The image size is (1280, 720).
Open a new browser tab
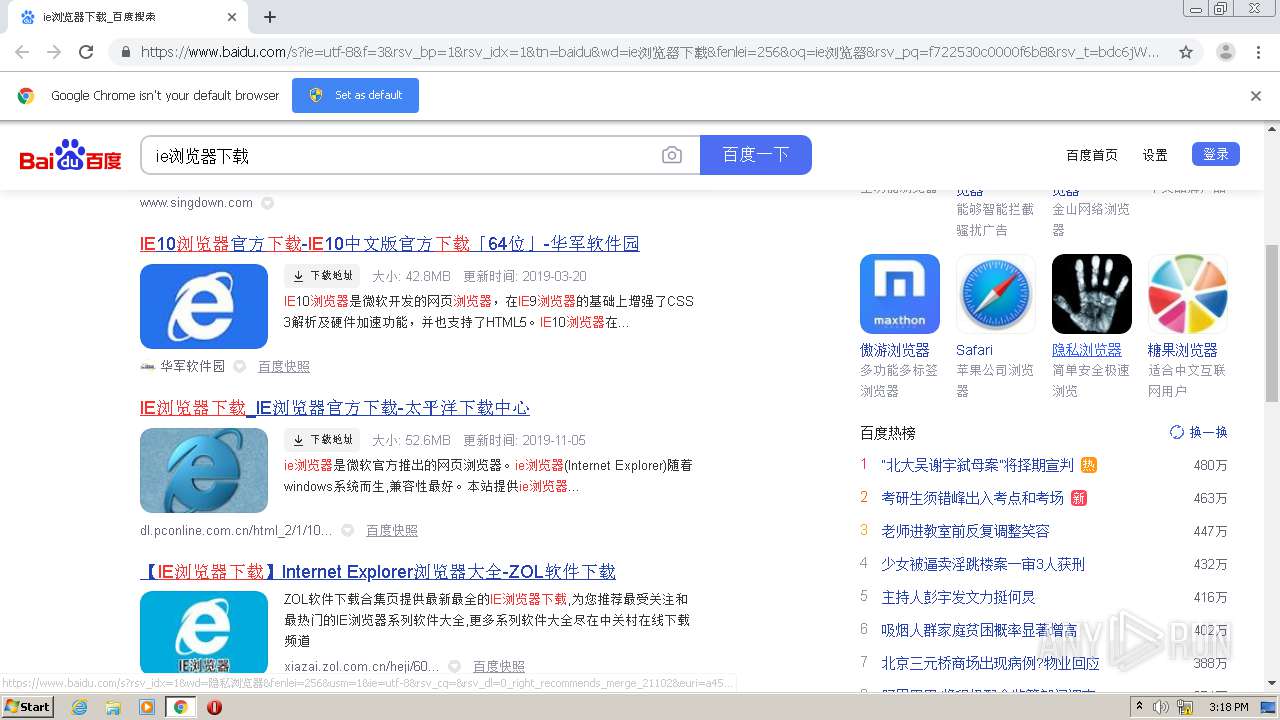(x=270, y=17)
